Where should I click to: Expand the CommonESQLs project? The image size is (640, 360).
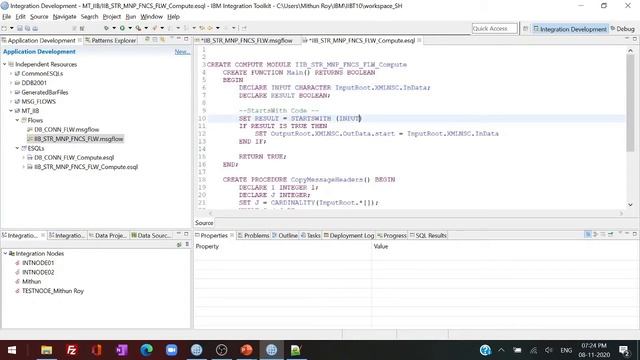coord(11,74)
